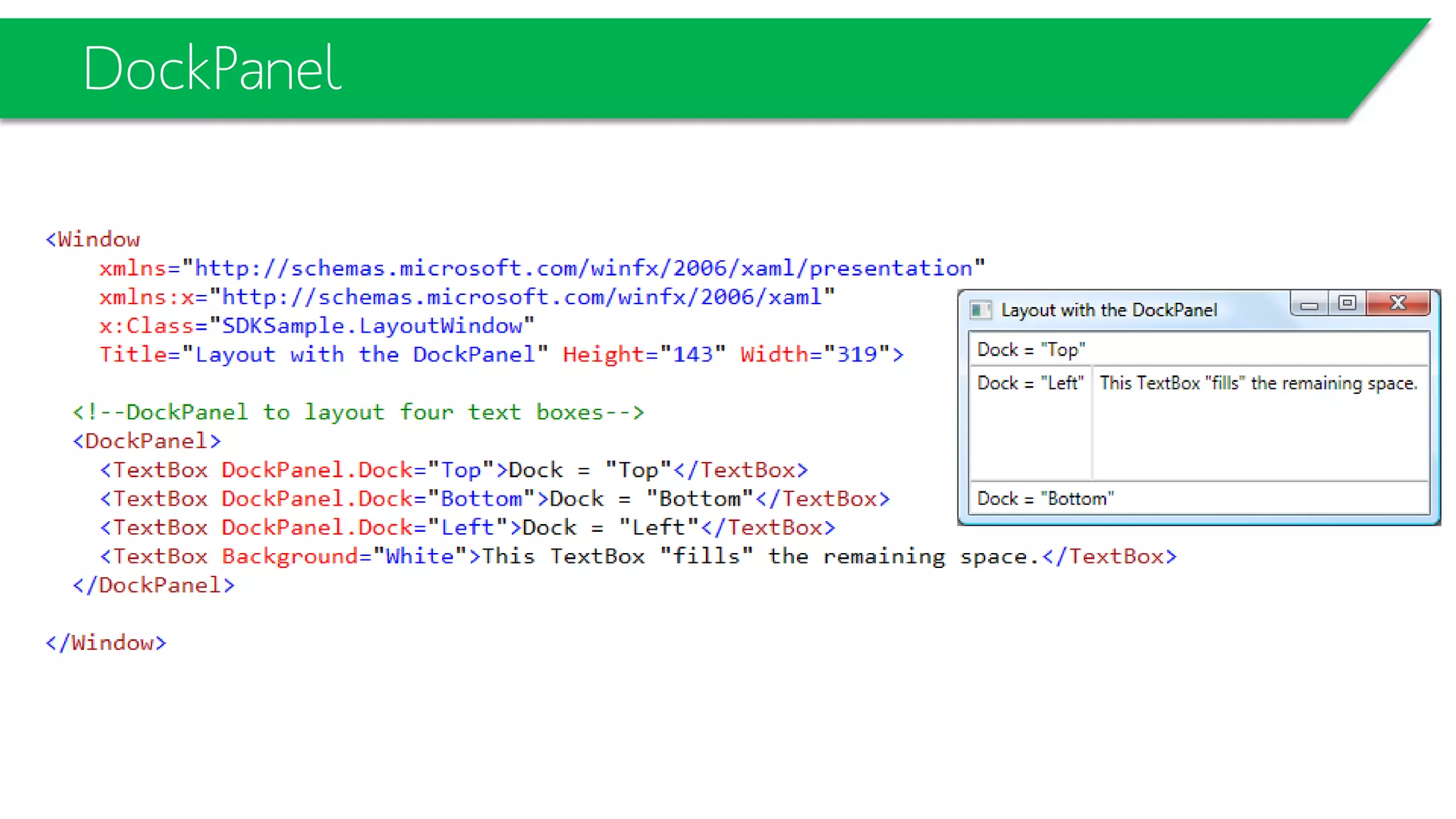1456x819 pixels.
Task: Minimize the Layout with the DockPanel window
Action: (1310, 305)
